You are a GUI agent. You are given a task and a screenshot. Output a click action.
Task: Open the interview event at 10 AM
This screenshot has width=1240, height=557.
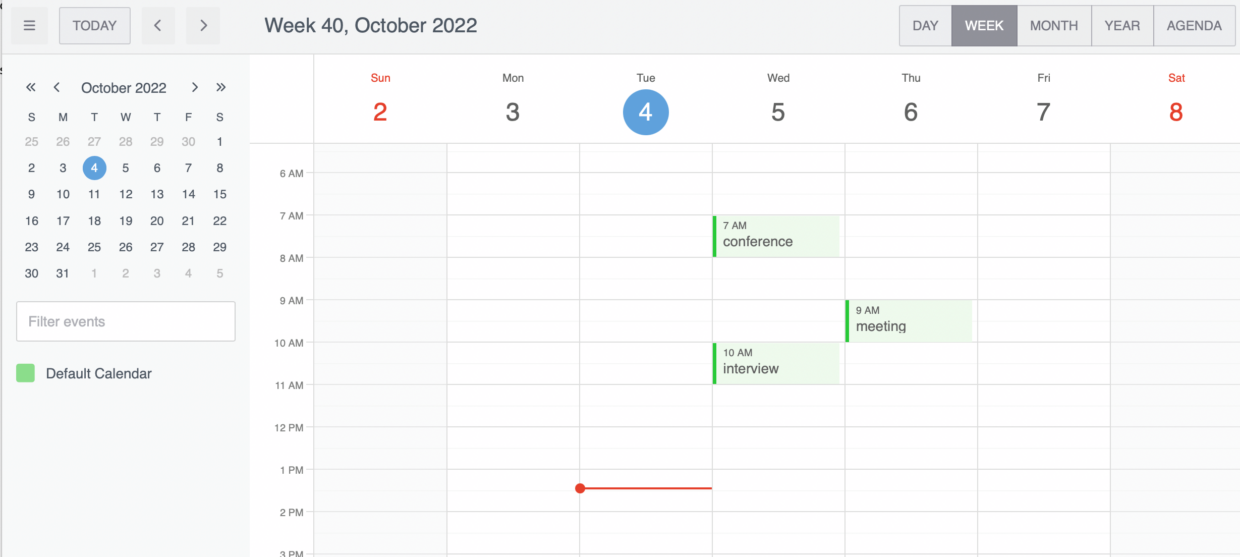[x=776, y=363]
